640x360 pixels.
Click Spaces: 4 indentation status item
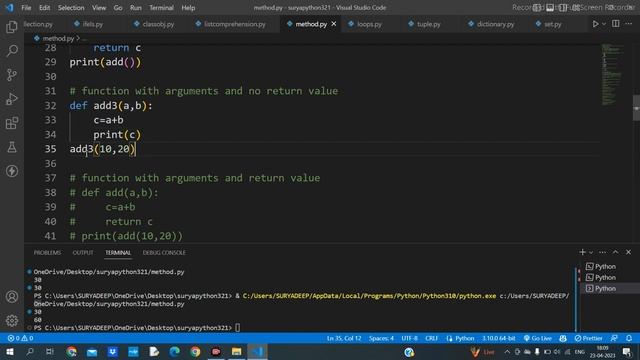click(381, 338)
